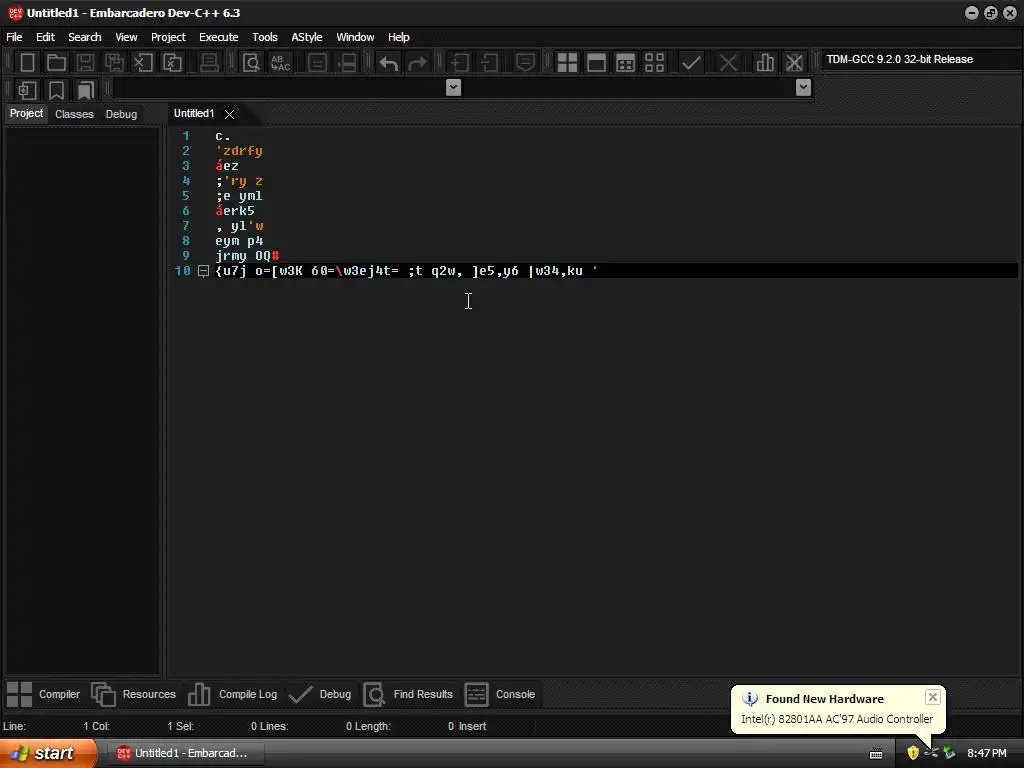The height and width of the screenshot is (768, 1024).
Task: Open the Compiler bottom panel
Action: [43, 694]
